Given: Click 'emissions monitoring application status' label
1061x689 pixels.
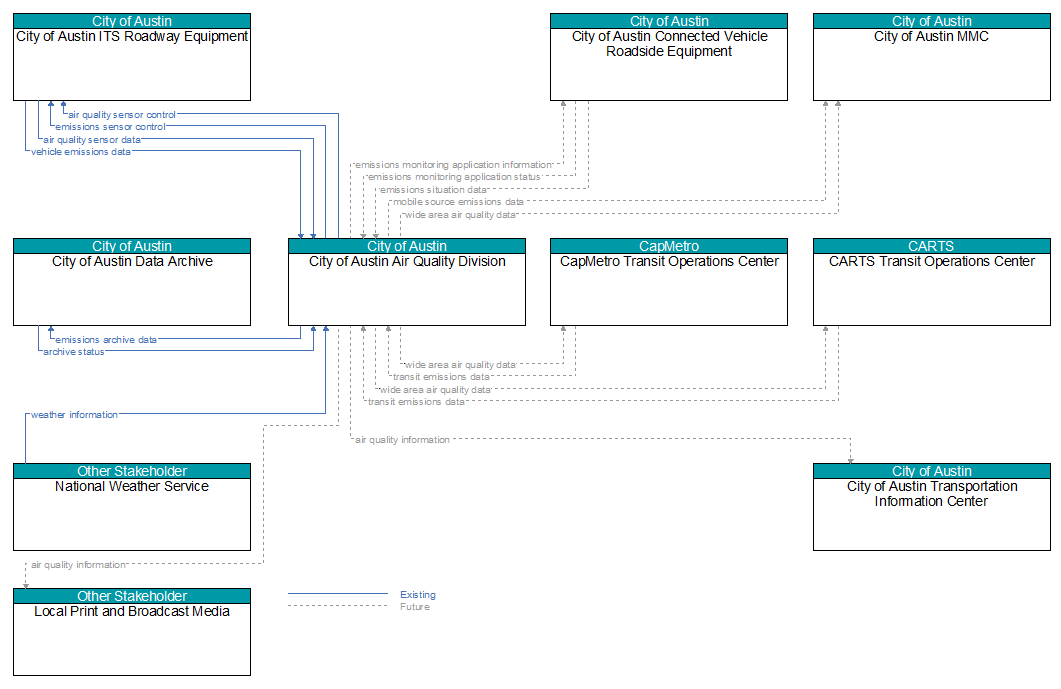Looking at the screenshot, I should tap(454, 177).
